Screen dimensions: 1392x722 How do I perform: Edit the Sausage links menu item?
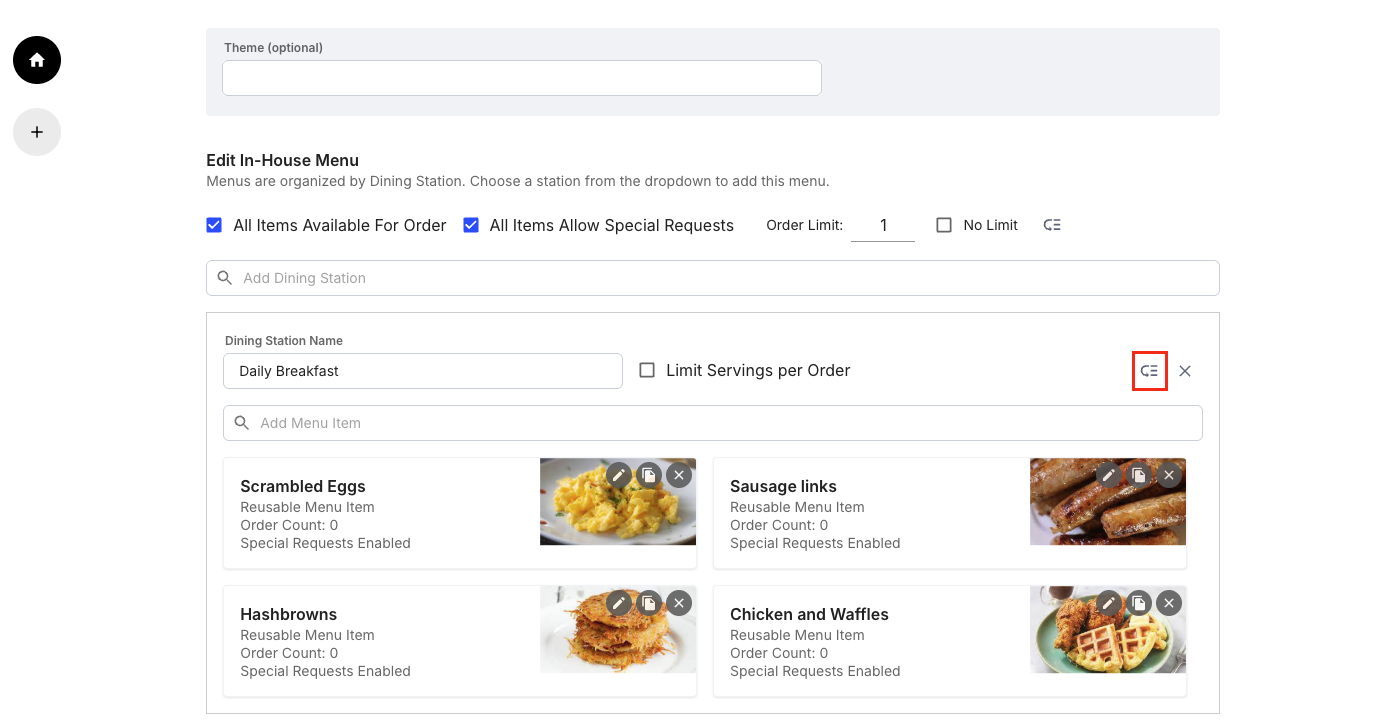click(1109, 475)
